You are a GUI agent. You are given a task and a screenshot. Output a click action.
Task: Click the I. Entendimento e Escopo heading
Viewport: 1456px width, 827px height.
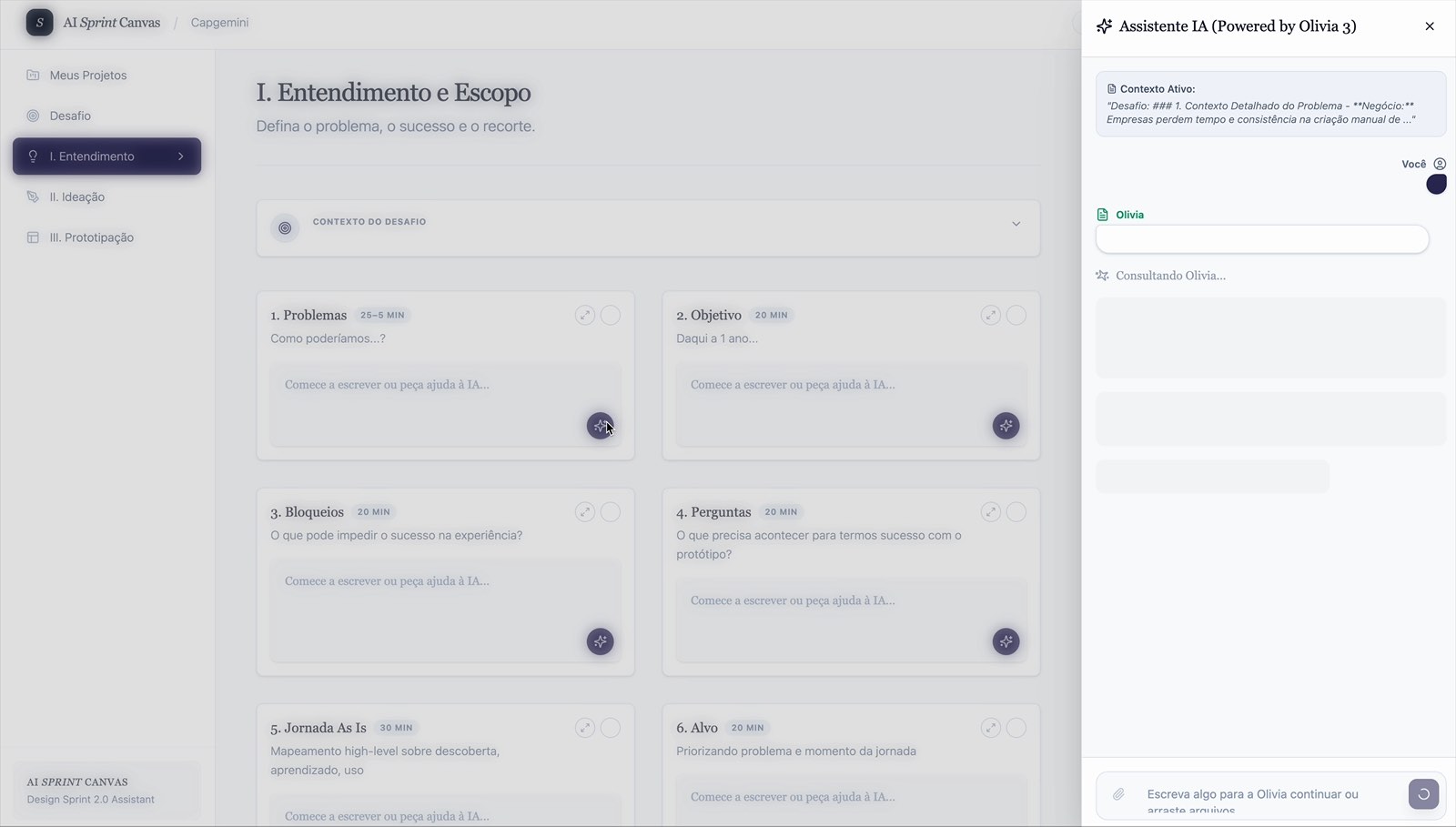pos(393,93)
